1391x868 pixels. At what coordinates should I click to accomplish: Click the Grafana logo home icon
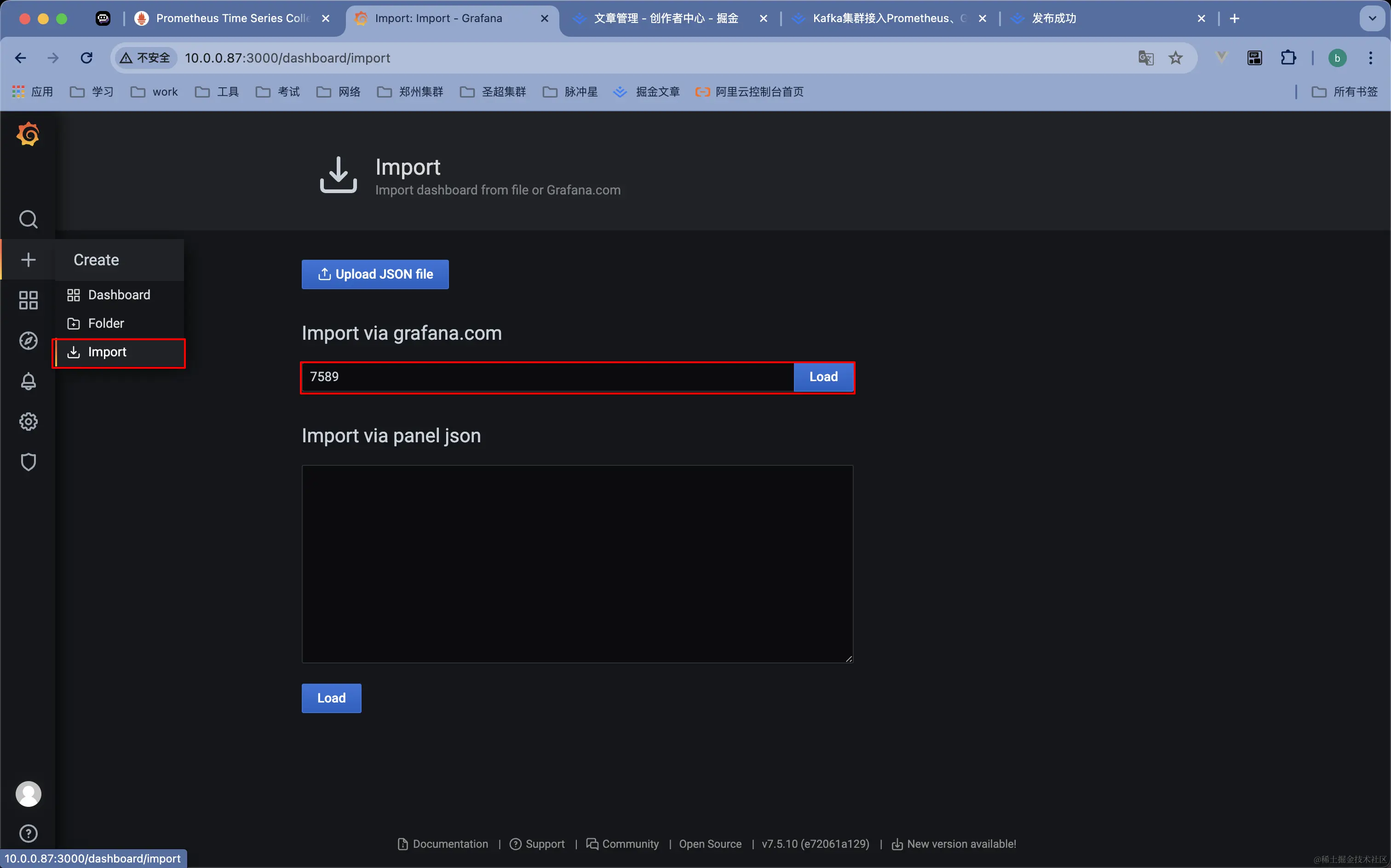coord(28,134)
